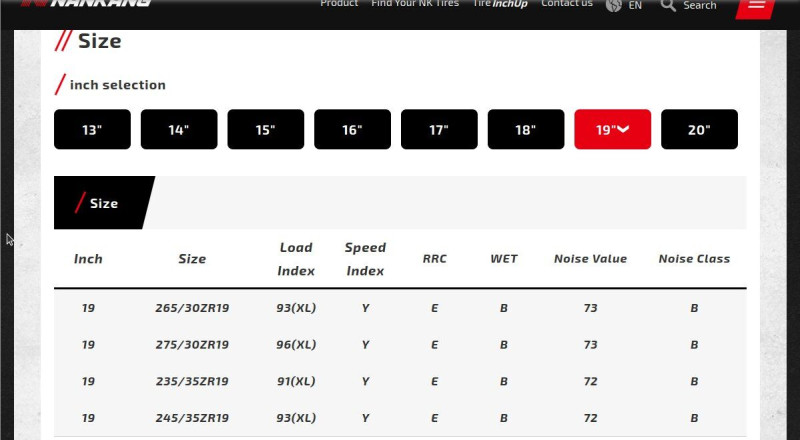Open Find Your NK Tires
The width and height of the screenshot is (800, 440).
click(415, 4)
